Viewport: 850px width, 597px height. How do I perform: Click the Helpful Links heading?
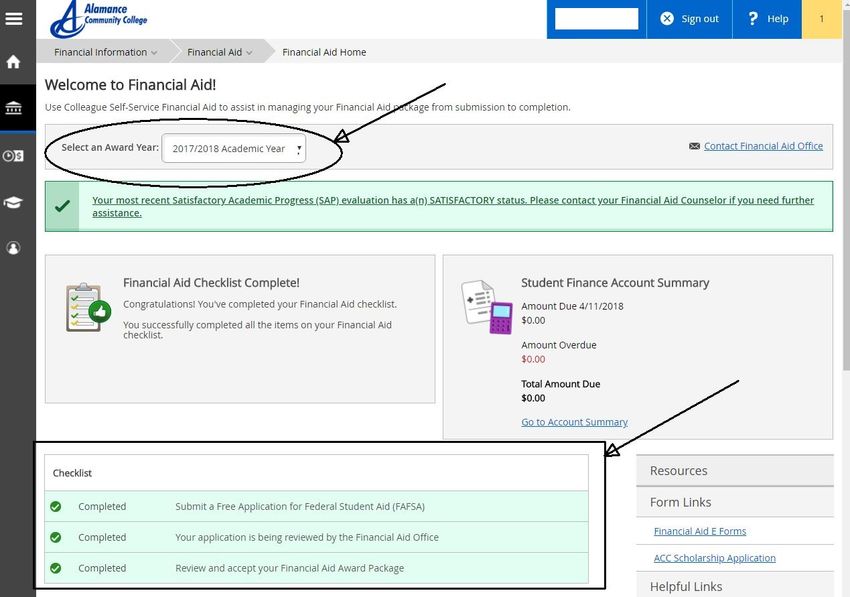[x=735, y=587]
